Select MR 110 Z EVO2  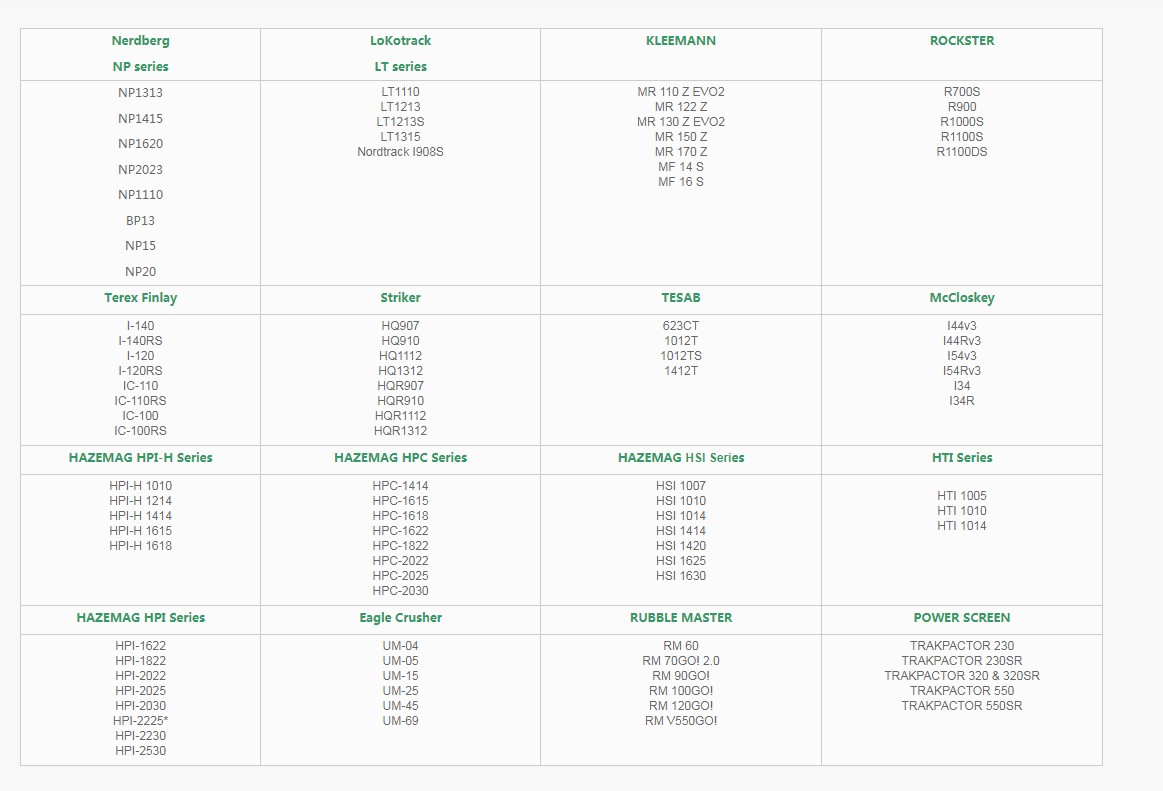click(681, 92)
